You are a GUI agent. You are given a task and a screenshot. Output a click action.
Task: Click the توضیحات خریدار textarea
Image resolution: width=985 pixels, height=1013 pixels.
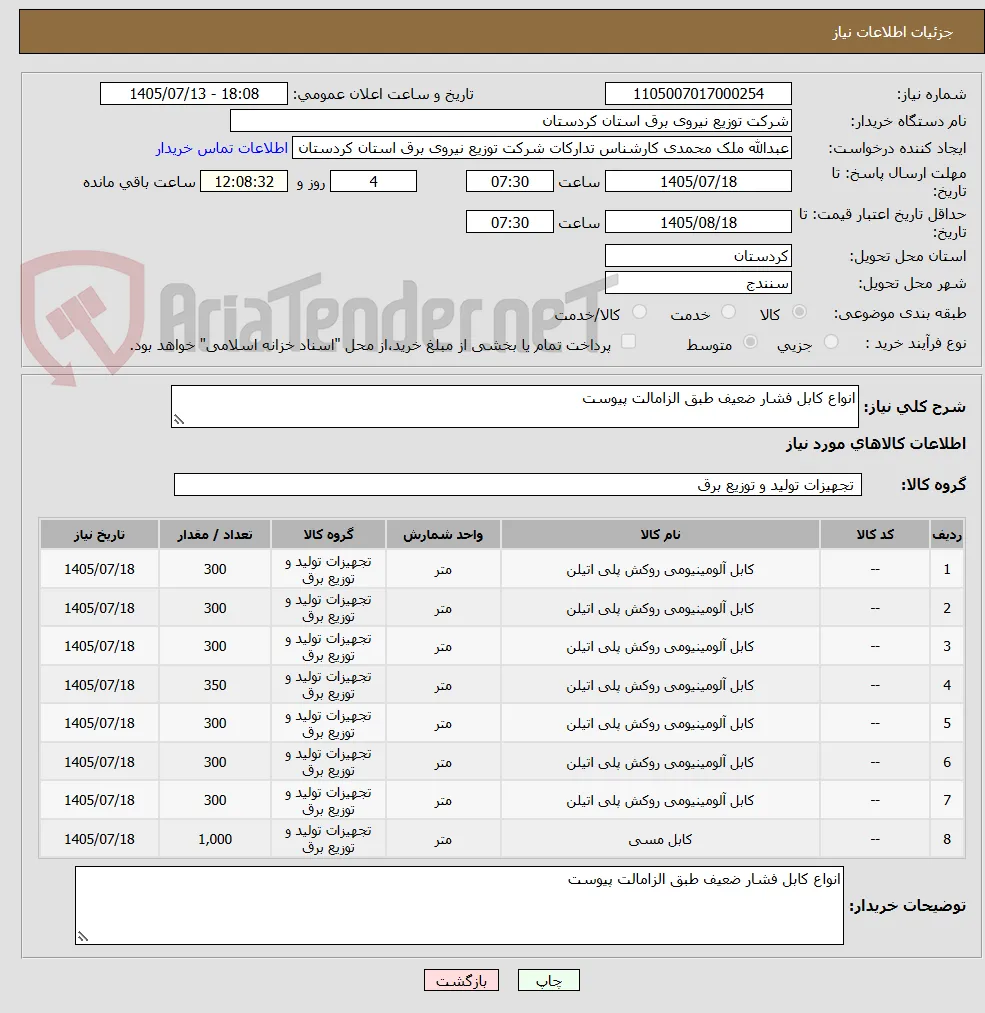(x=459, y=906)
